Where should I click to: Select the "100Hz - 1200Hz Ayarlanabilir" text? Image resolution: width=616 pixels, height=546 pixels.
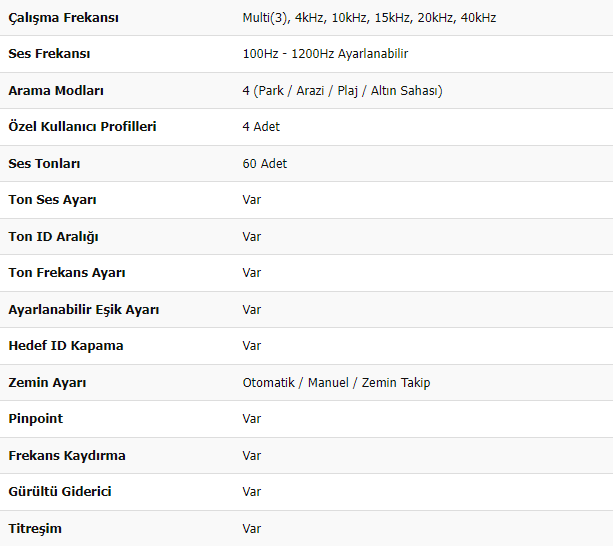[x=324, y=54]
